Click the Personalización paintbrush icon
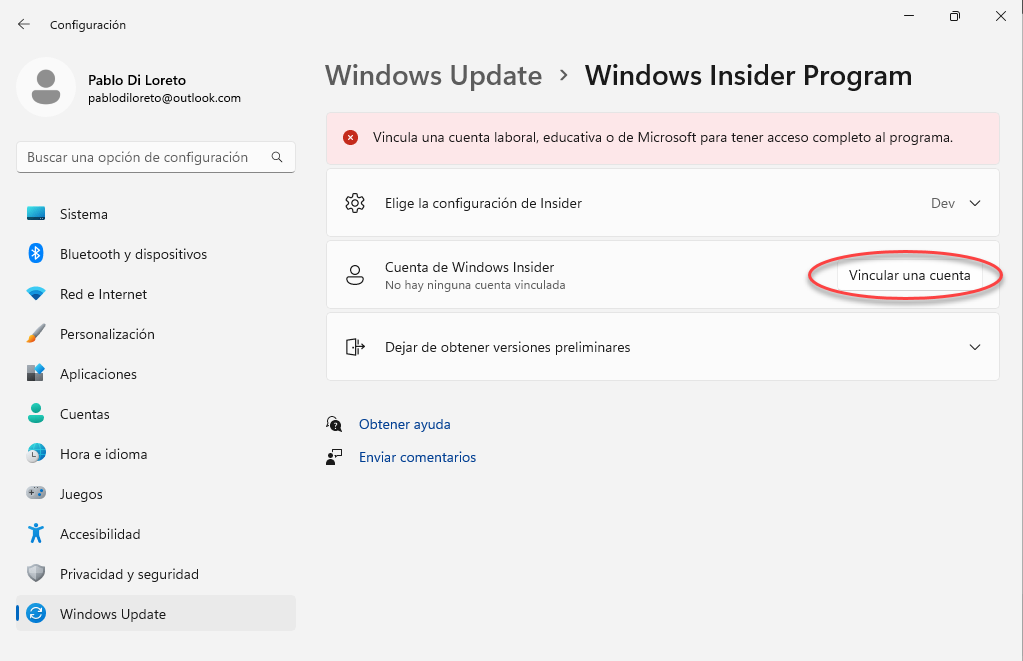Image resolution: width=1023 pixels, height=661 pixels. [36, 334]
